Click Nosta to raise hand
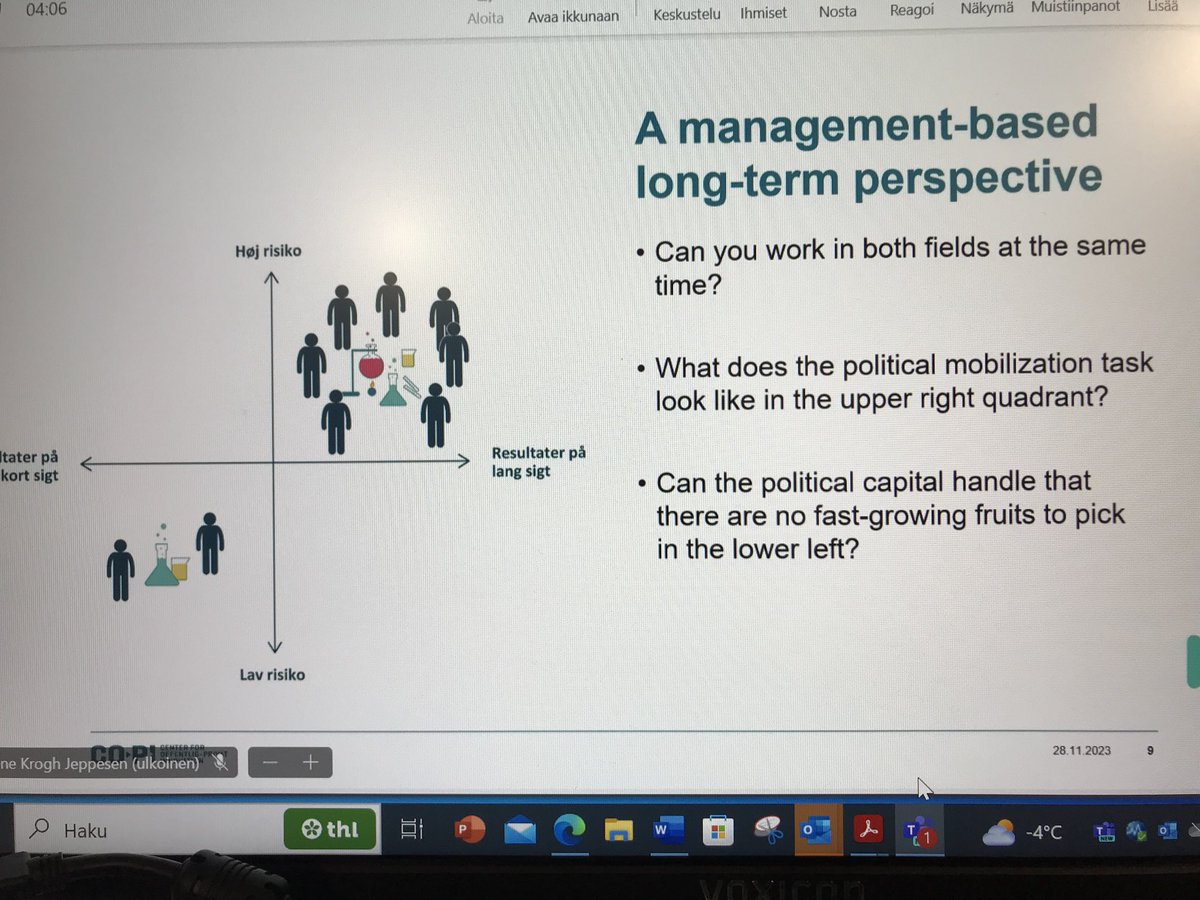The image size is (1200, 900). point(837,12)
